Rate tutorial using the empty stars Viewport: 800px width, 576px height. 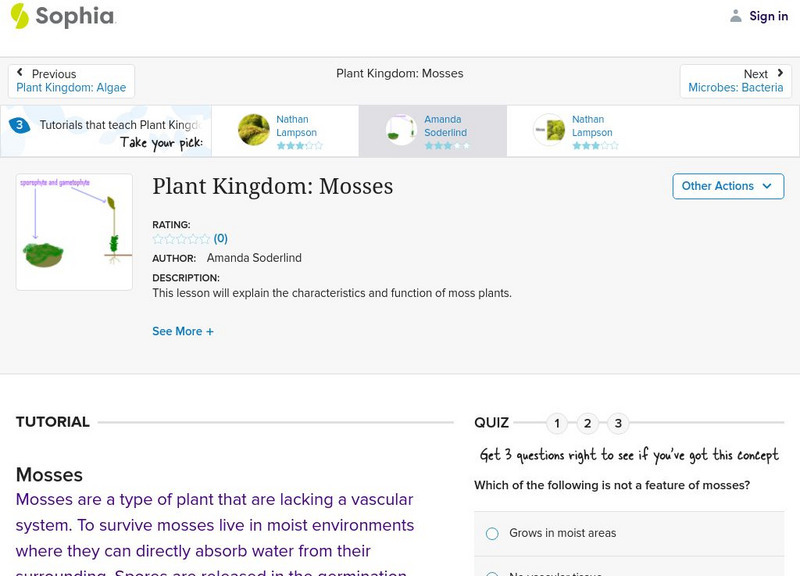pos(181,239)
